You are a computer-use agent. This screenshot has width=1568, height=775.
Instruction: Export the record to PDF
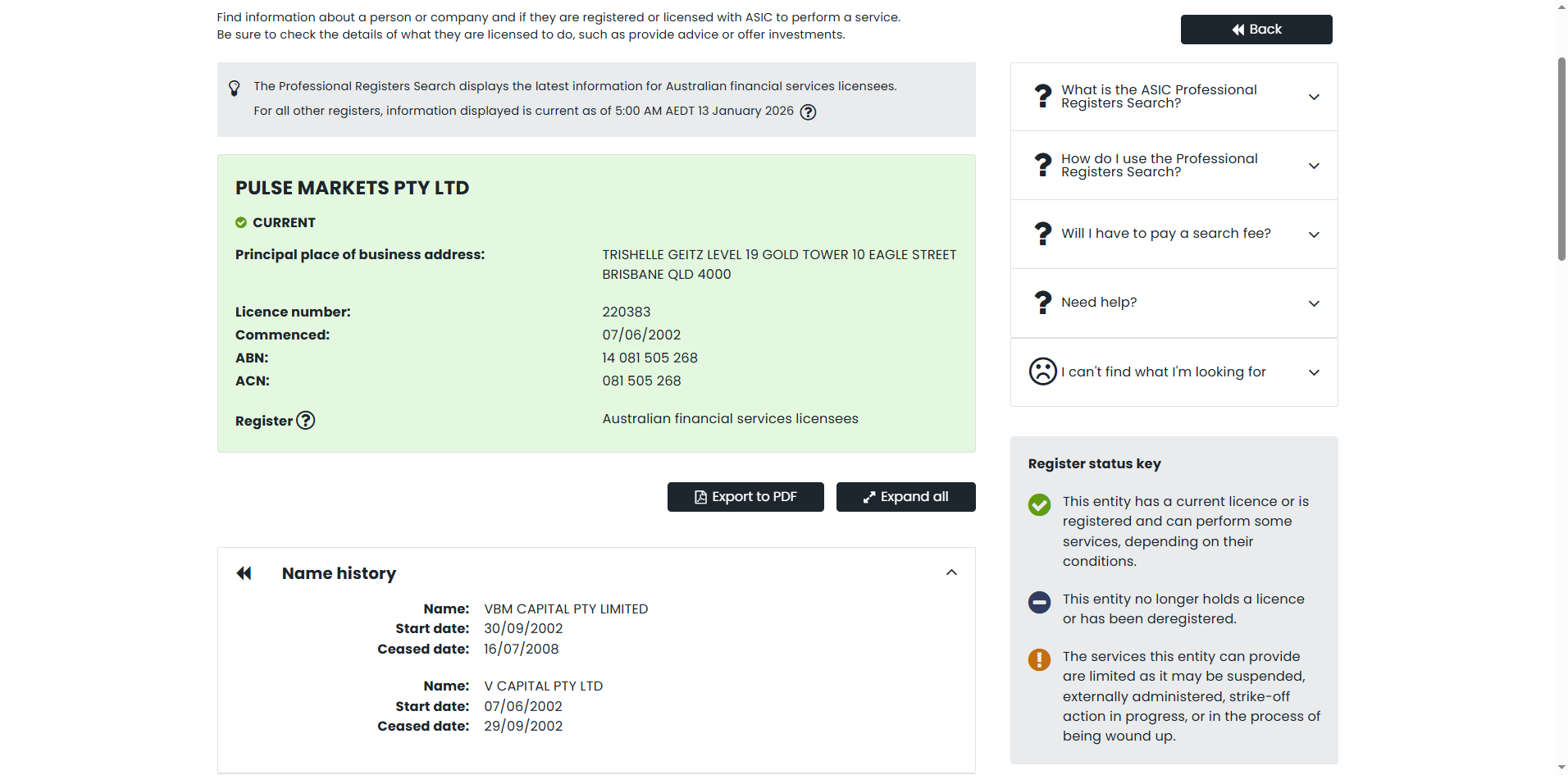(x=745, y=497)
